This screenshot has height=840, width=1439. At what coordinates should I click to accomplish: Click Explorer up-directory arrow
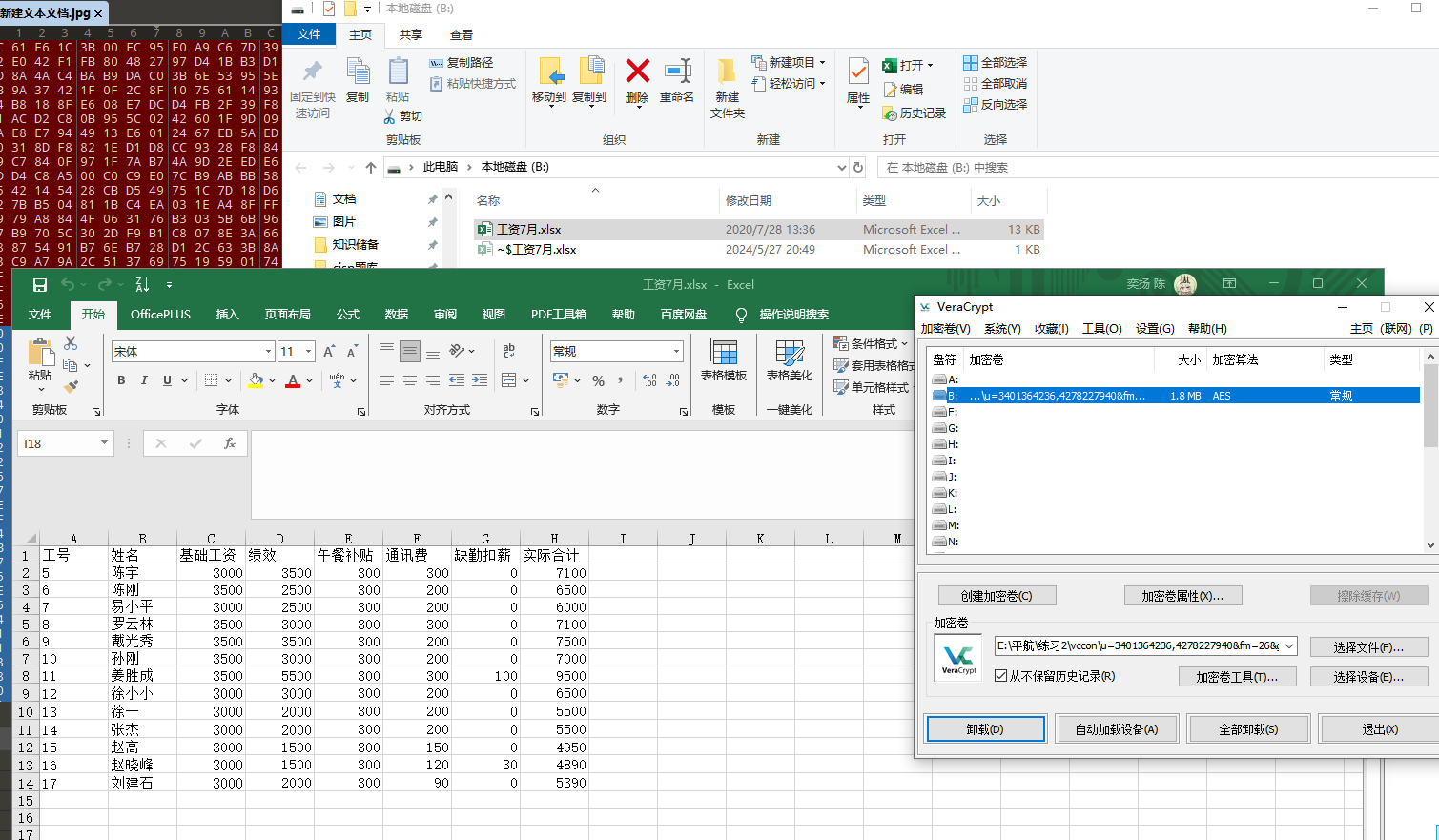[371, 167]
